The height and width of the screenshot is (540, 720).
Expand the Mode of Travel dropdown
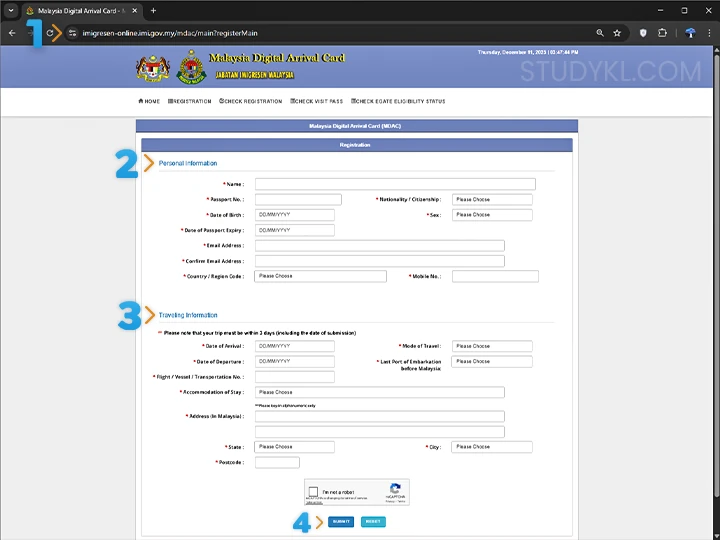(x=492, y=346)
